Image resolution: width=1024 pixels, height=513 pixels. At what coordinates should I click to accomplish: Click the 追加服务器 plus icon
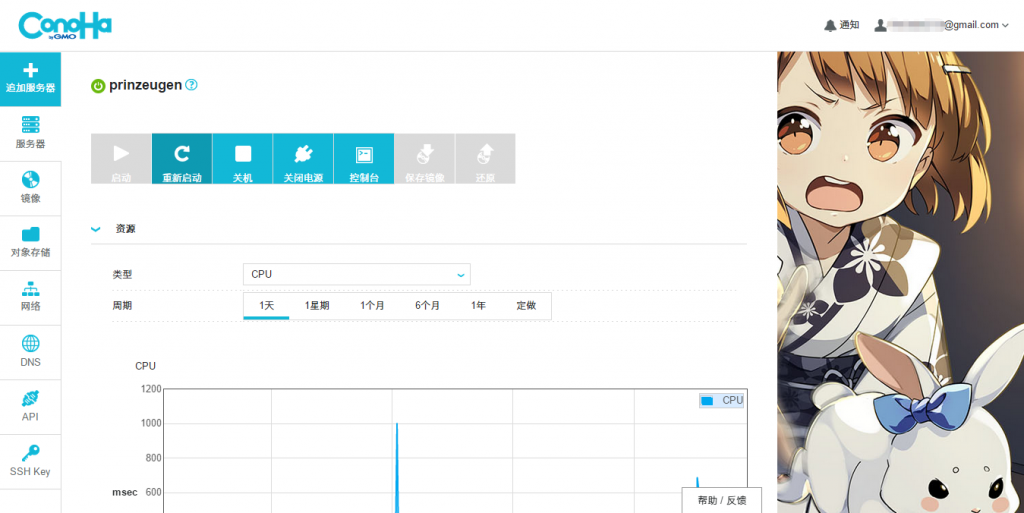pyautogui.click(x=30, y=71)
